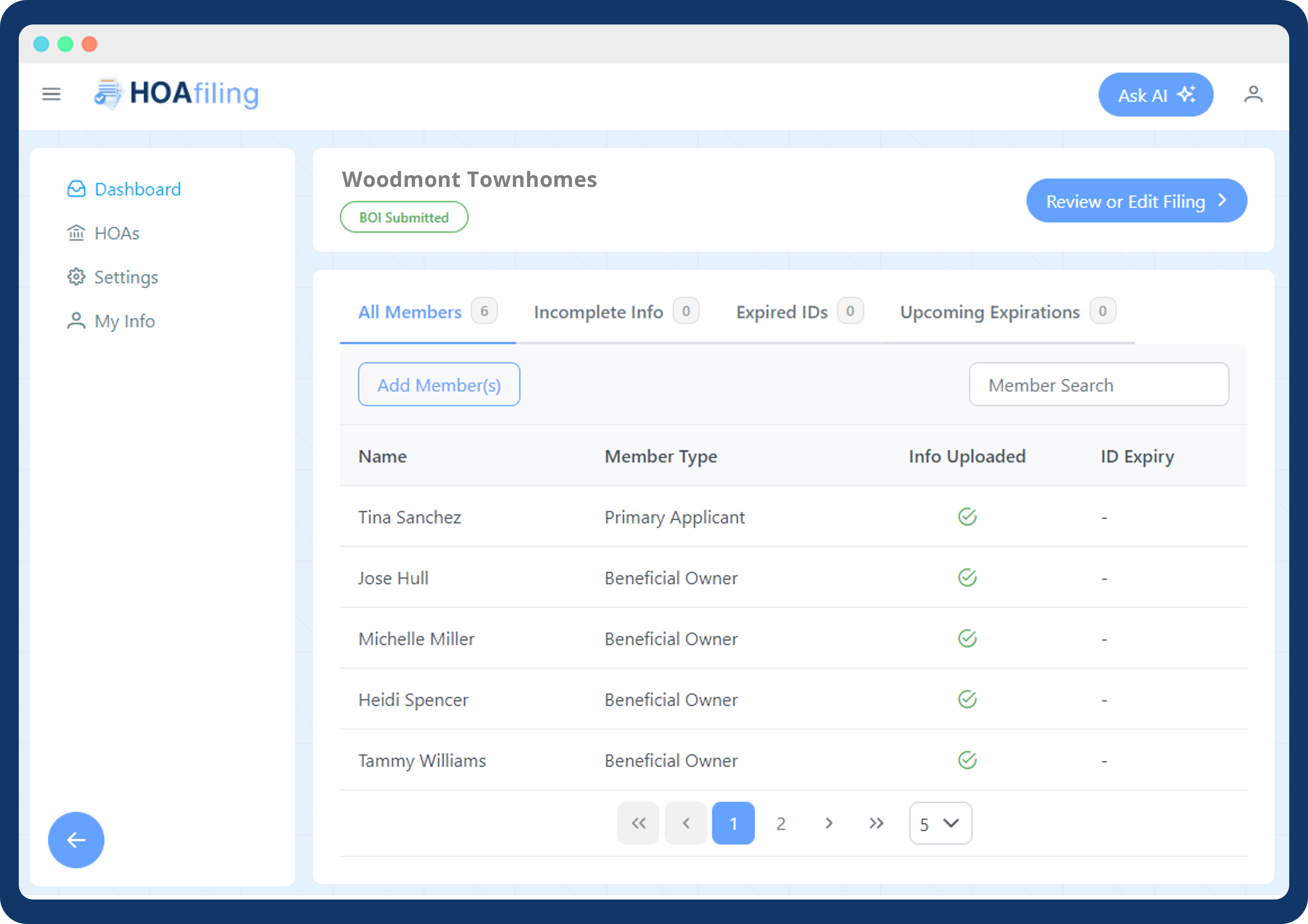Image resolution: width=1308 pixels, height=924 pixels.
Task: Click the Info Uploaded column header
Action: [967, 456]
